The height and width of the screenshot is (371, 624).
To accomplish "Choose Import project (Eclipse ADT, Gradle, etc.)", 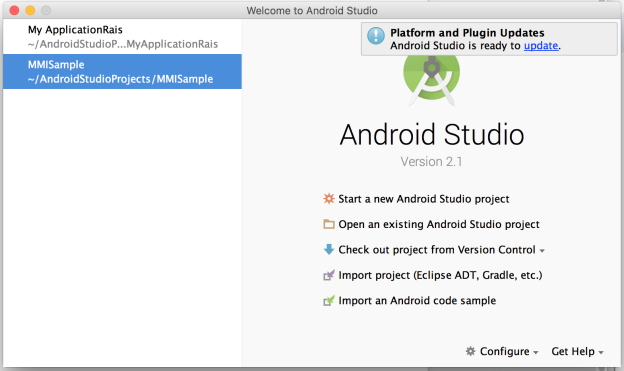I will [440, 275].
